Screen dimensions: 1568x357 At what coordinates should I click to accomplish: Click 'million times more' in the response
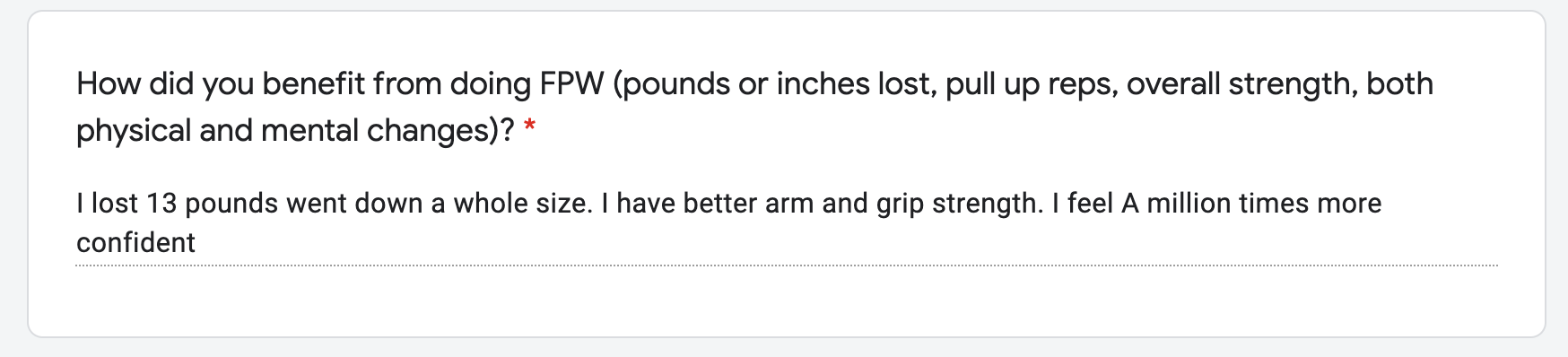tap(1264, 204)
